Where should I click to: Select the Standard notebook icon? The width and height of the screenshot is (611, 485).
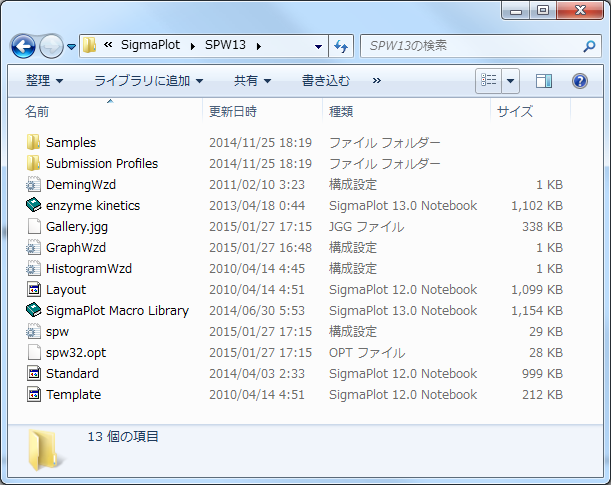click(34, 374)
